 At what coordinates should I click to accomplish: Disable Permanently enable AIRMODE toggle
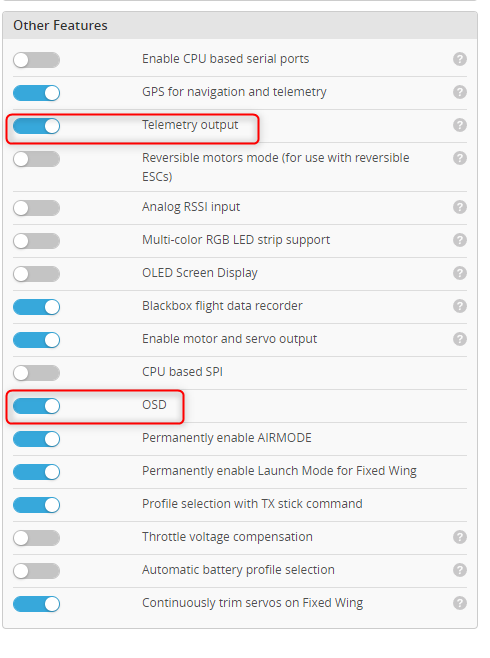[x=36, y=439]
